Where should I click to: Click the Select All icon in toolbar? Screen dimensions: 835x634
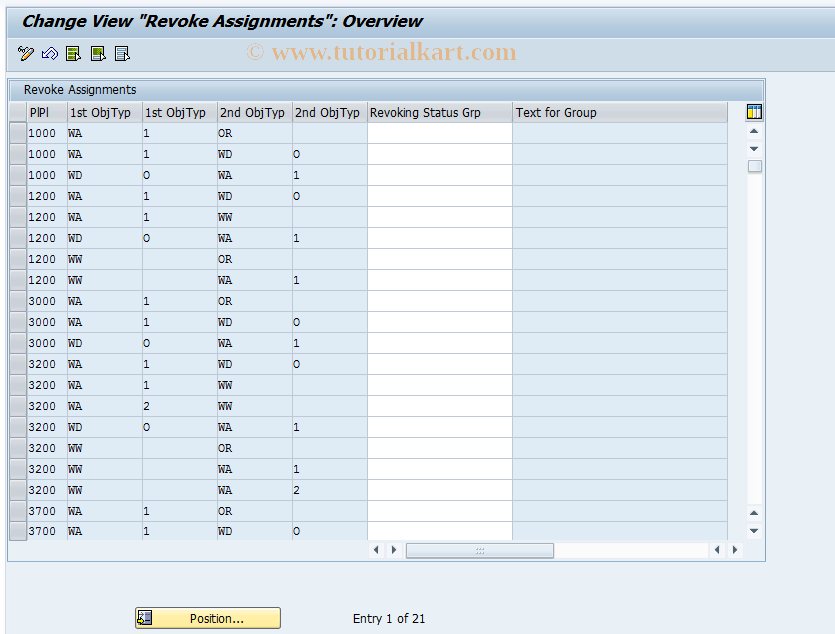(73, 53)
